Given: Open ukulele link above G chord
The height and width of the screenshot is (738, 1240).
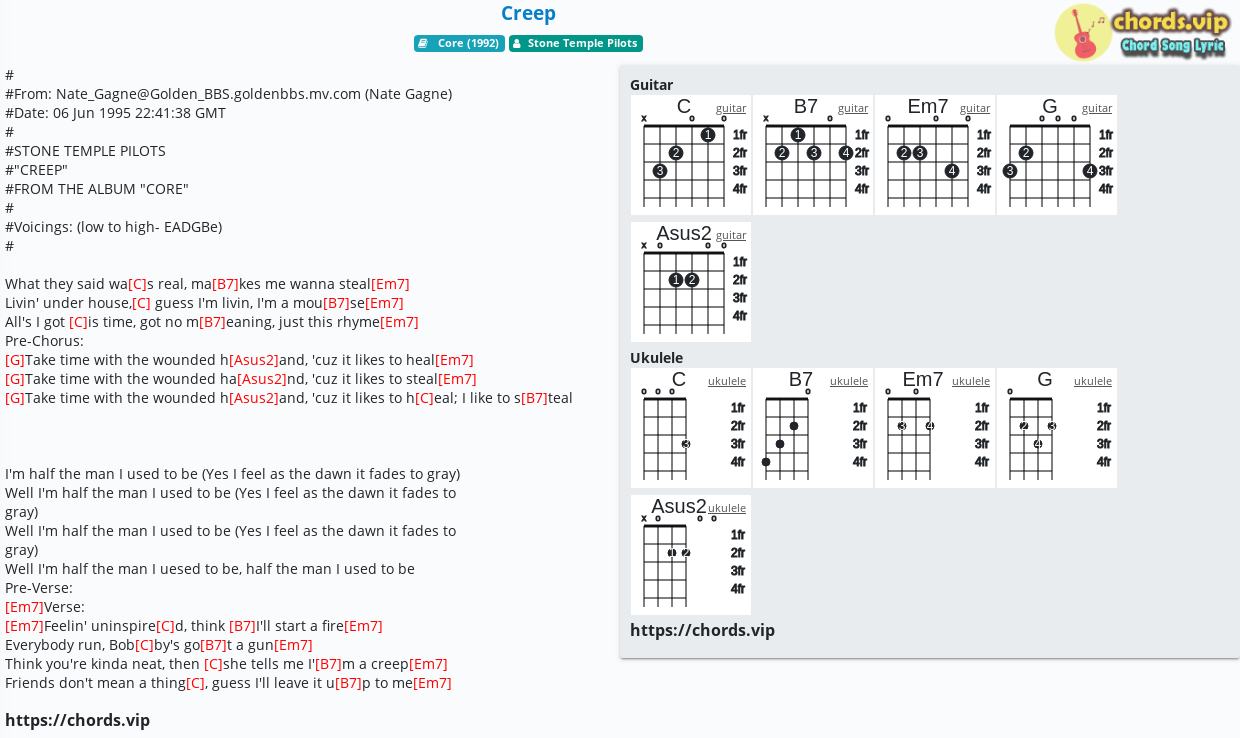Looking at the screenshot, I should 1093,381.
